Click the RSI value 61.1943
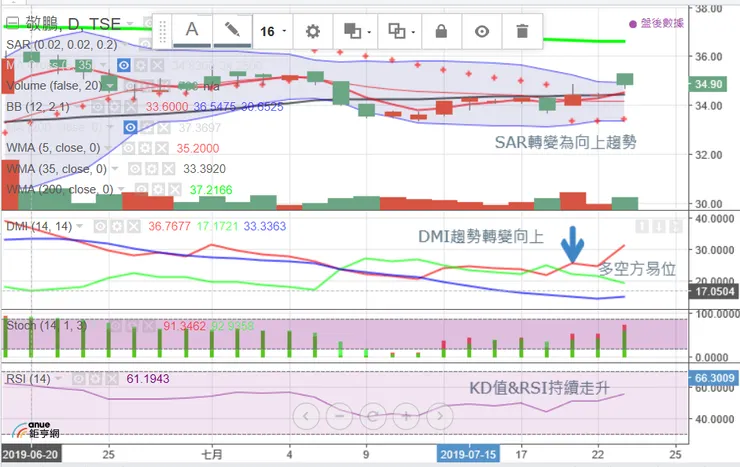 click(x=148, y=379)
